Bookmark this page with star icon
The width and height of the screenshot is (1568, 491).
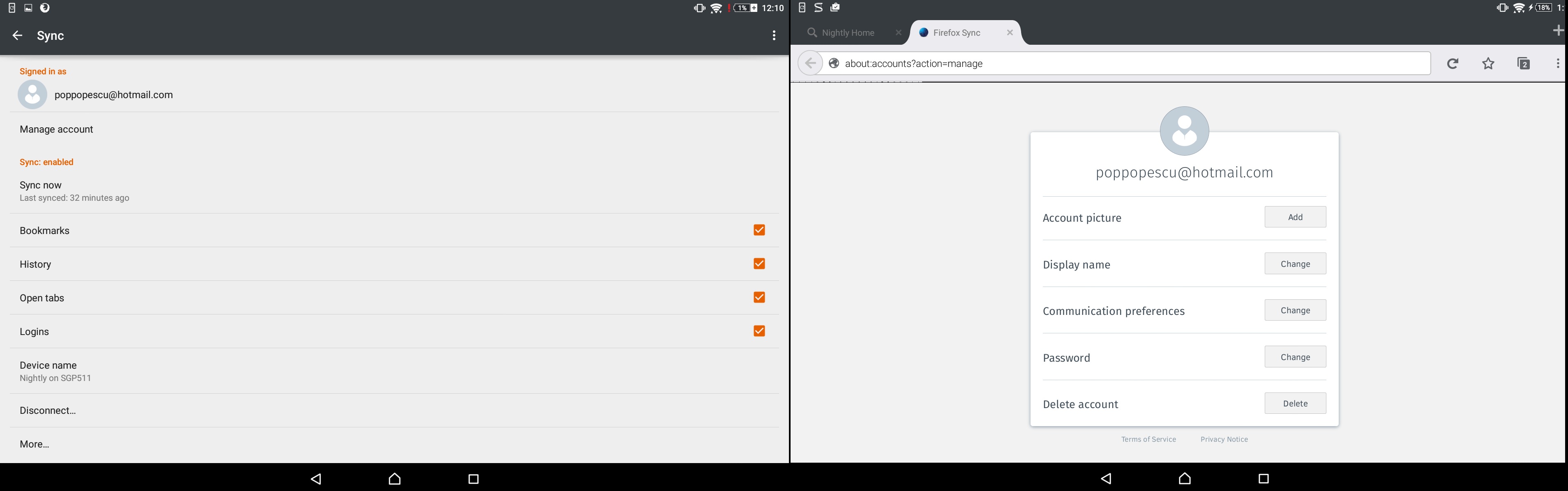pyautogui.click(x=1488, y=63)
